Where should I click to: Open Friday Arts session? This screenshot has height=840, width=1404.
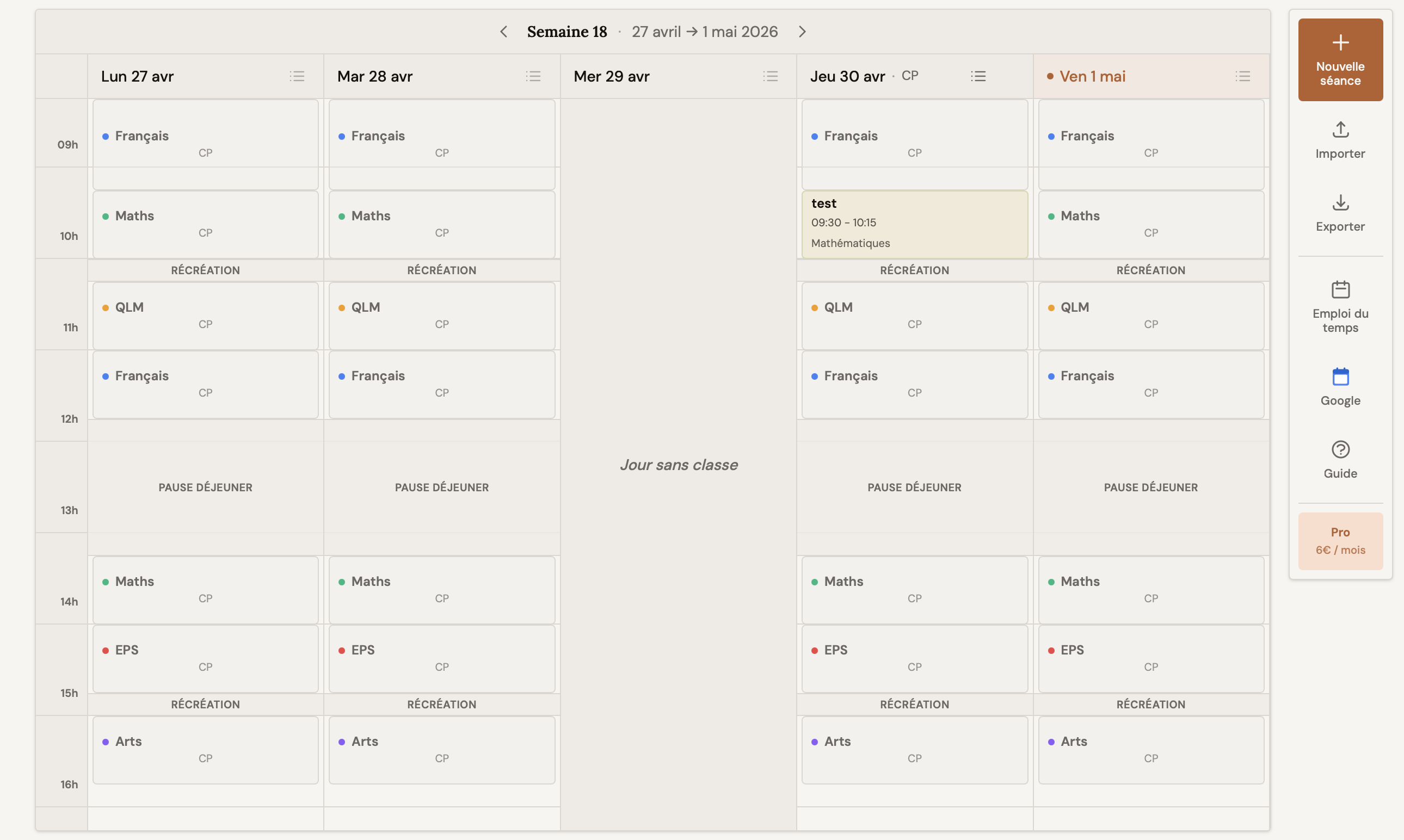(1151, 750)
